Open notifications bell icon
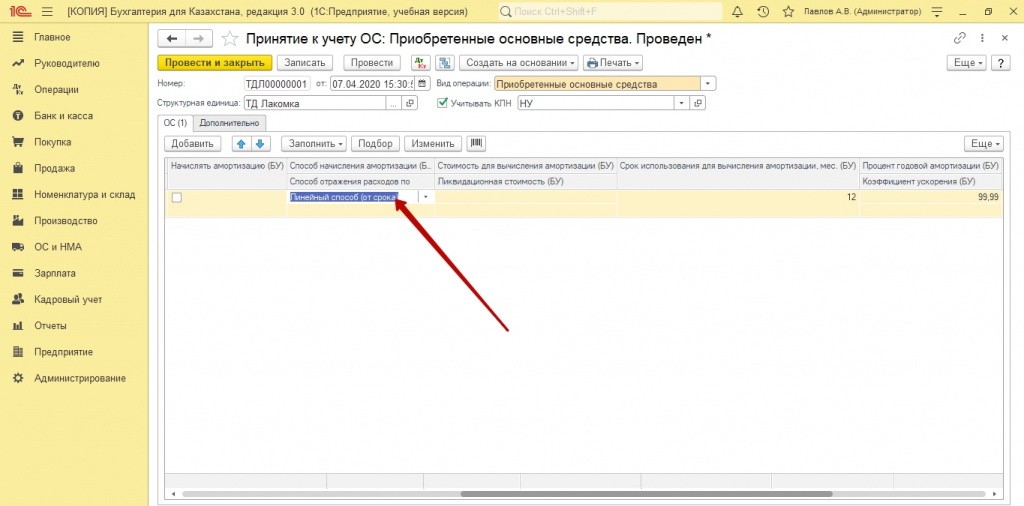1024x506 pixels. pyautogui.click(x=737, y=12)
